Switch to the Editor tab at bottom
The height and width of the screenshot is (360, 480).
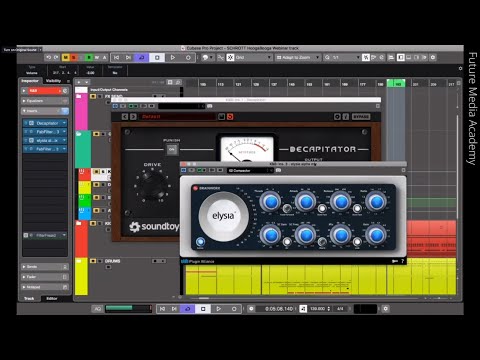pyautogui.click(x=52, y=298)
